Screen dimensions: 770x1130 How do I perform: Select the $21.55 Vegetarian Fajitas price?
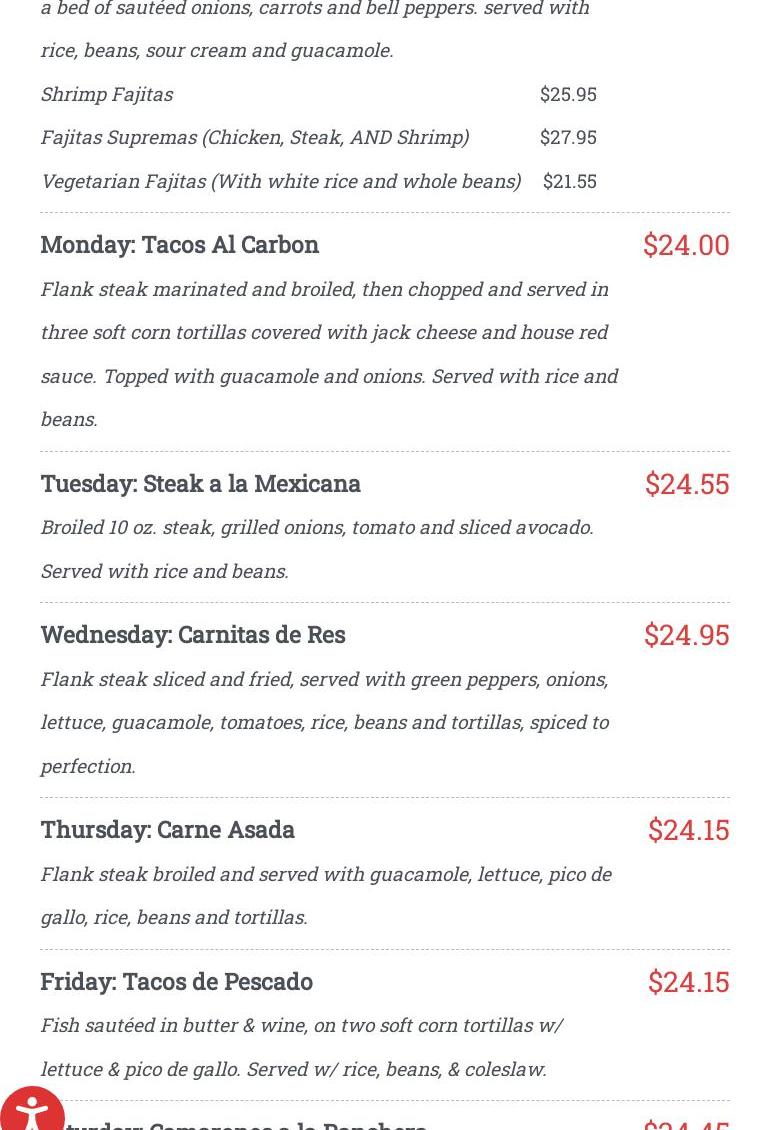570,181
